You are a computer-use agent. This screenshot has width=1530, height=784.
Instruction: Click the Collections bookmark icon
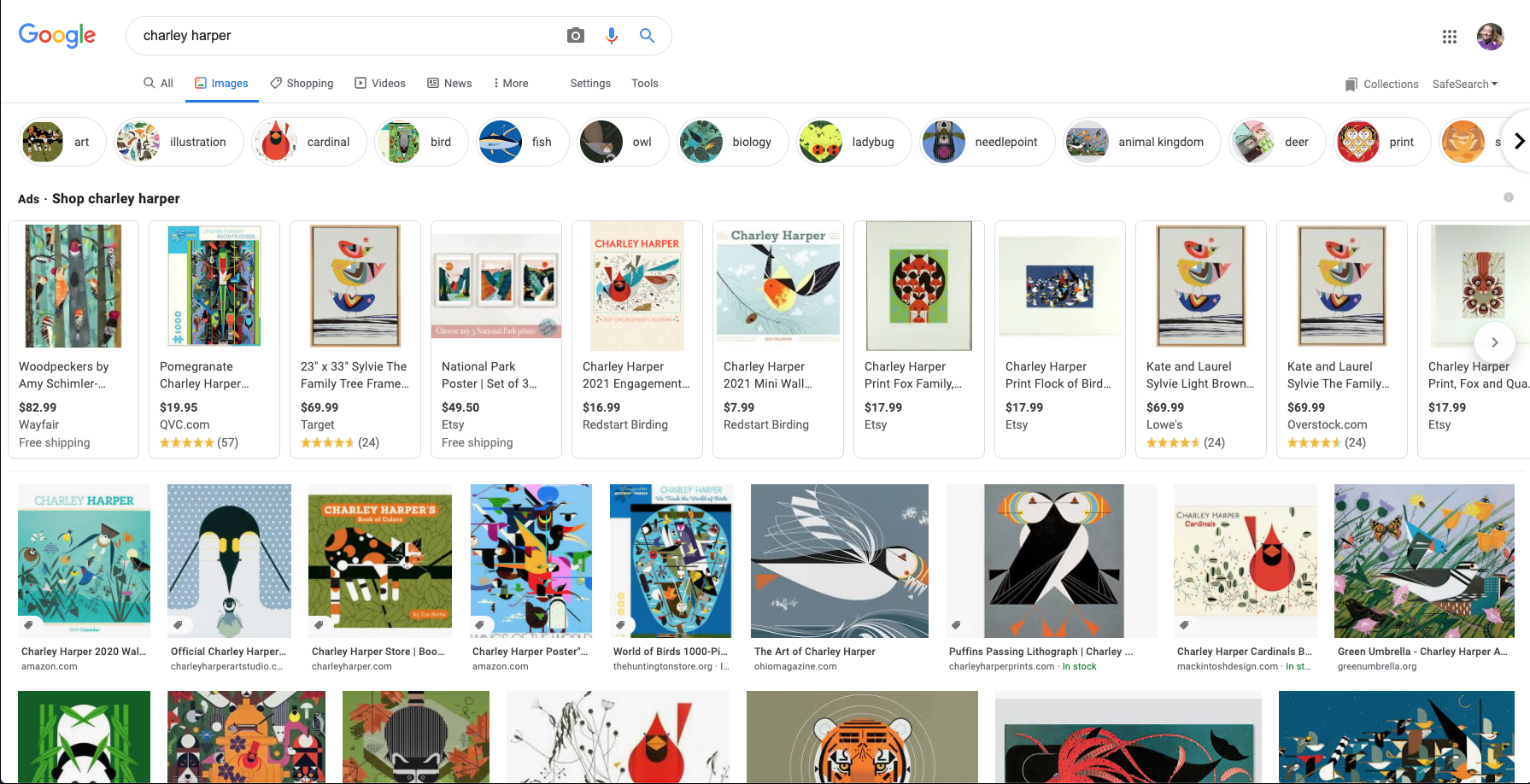tap(1351, 85)
